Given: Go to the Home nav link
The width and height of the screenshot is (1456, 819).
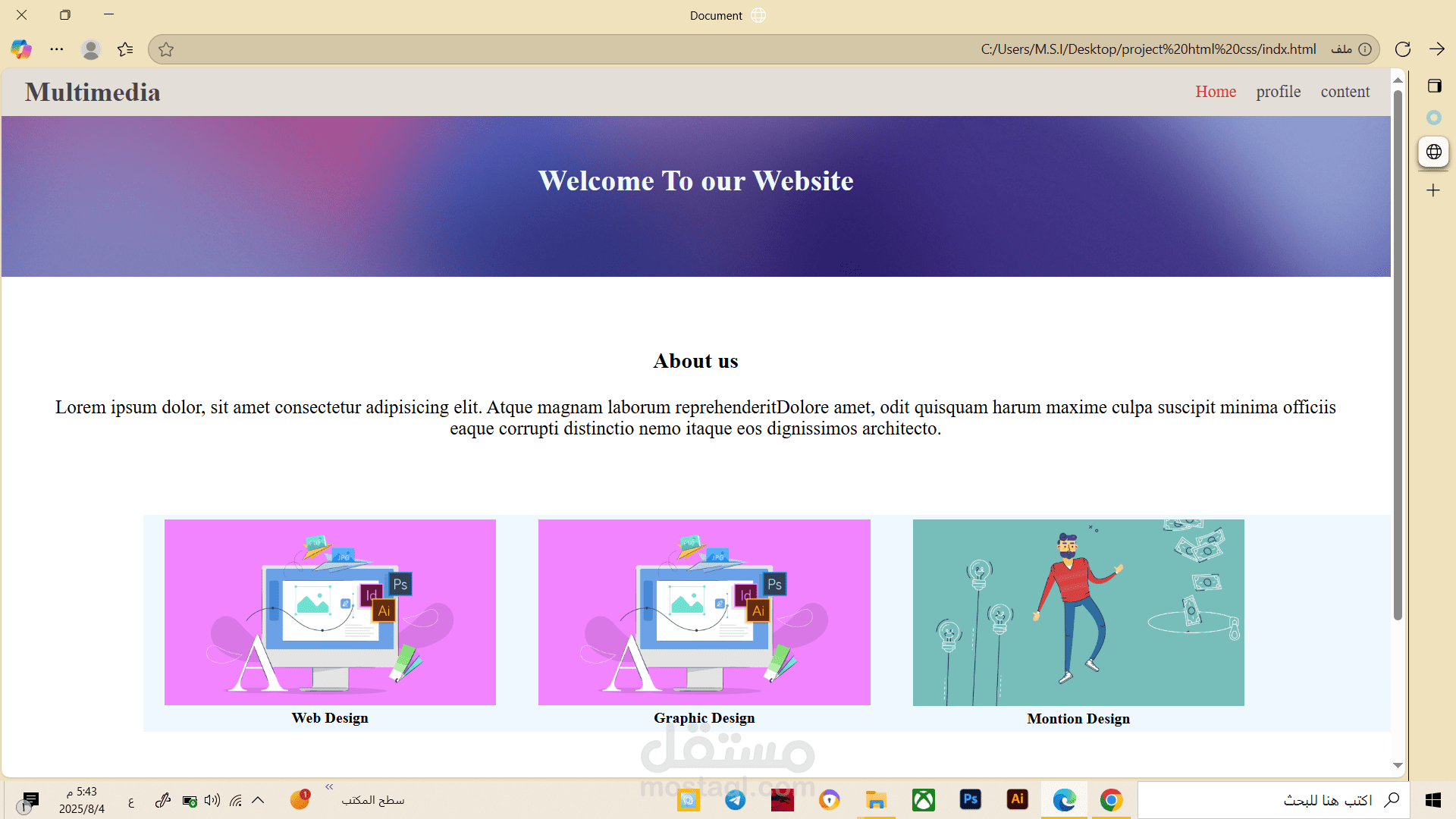Looking at the screenshot, I should pos(1216,92).
